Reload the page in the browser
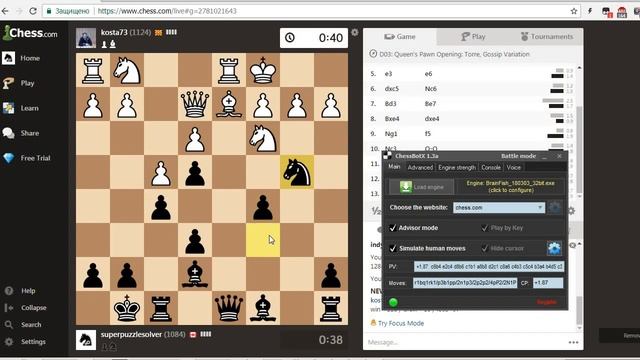The width and height of the screenshot is (640, 360). tap(33, 11)
